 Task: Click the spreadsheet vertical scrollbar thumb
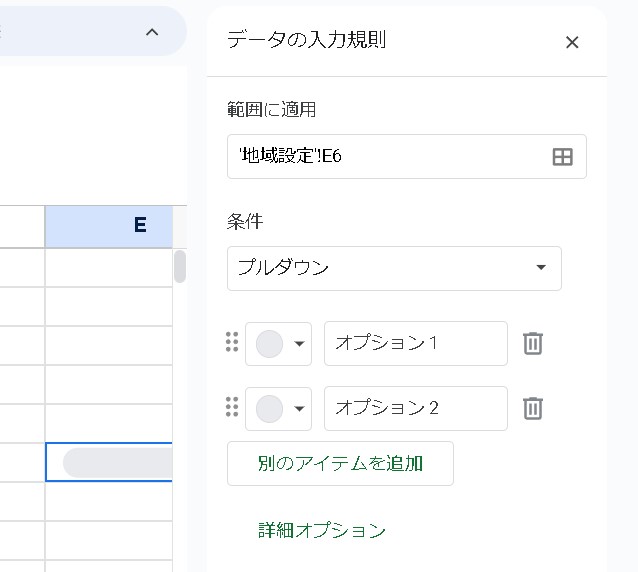(x=180, y=266)
